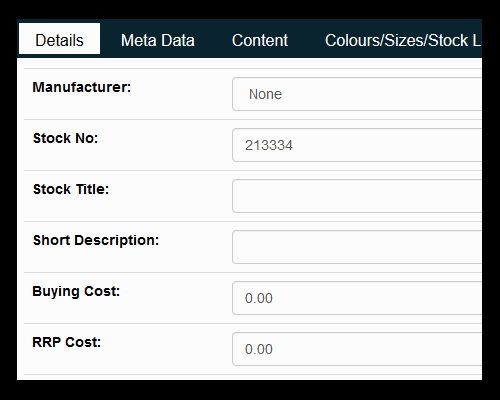This screenshot has width=500, height=400.
Task: Click the Buying Cost input field
Action: (x=357, y=298)
